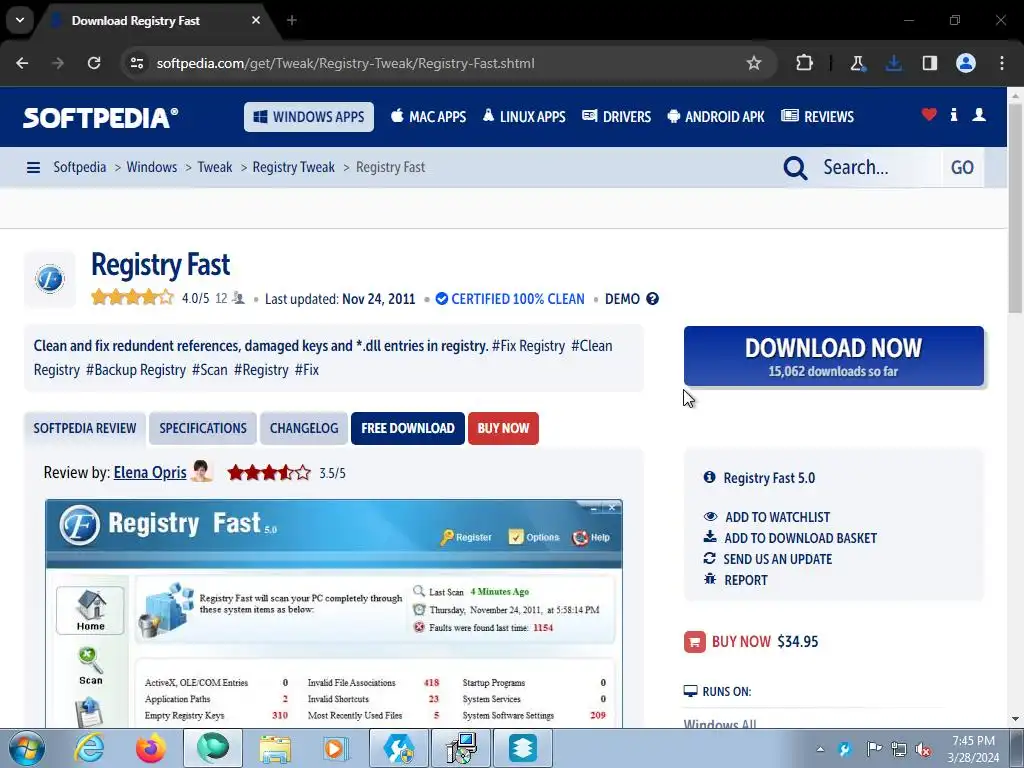
Task: Click the #Backup Registry tag
Action: coord(136,370)
